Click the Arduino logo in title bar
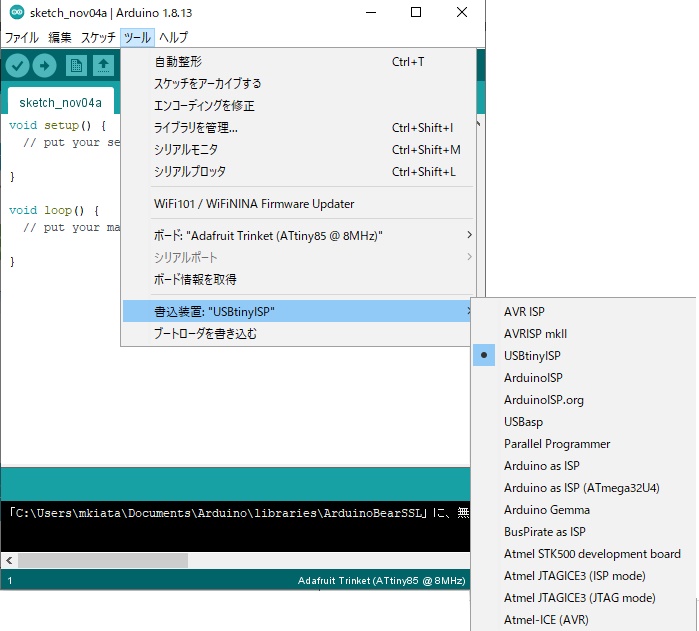The height and width of the screenshot is (631, 699). (x=17, y=12)
